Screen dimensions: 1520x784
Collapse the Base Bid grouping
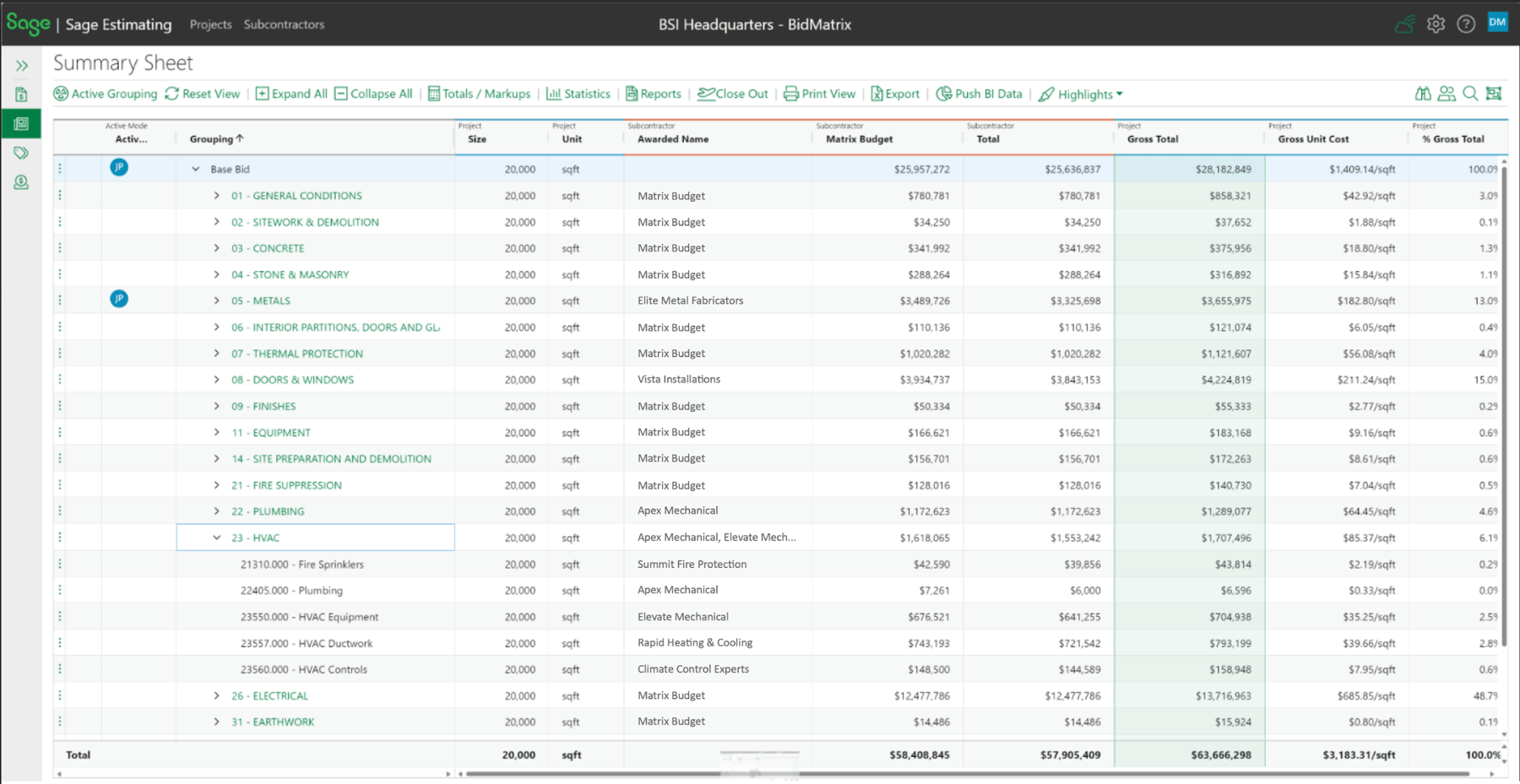coord(195,169)
